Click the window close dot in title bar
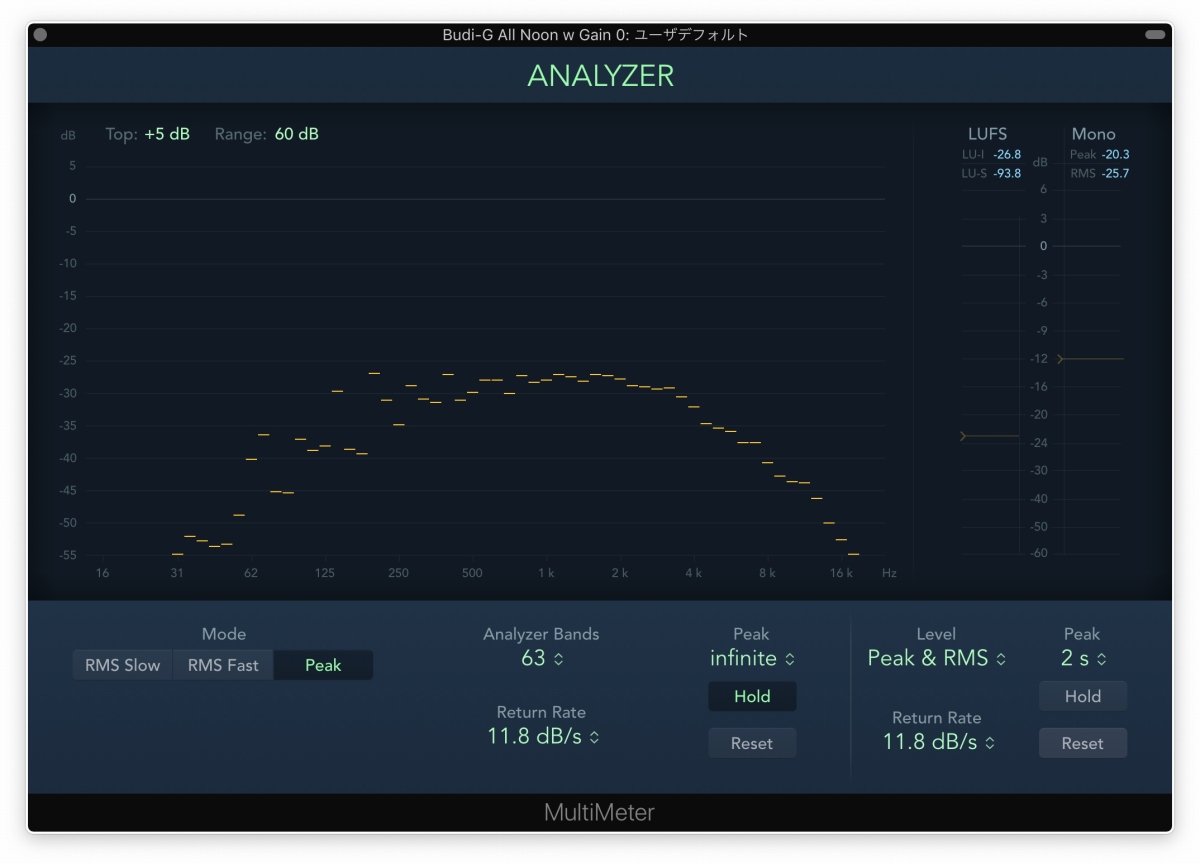 click(x=40, y=35)
